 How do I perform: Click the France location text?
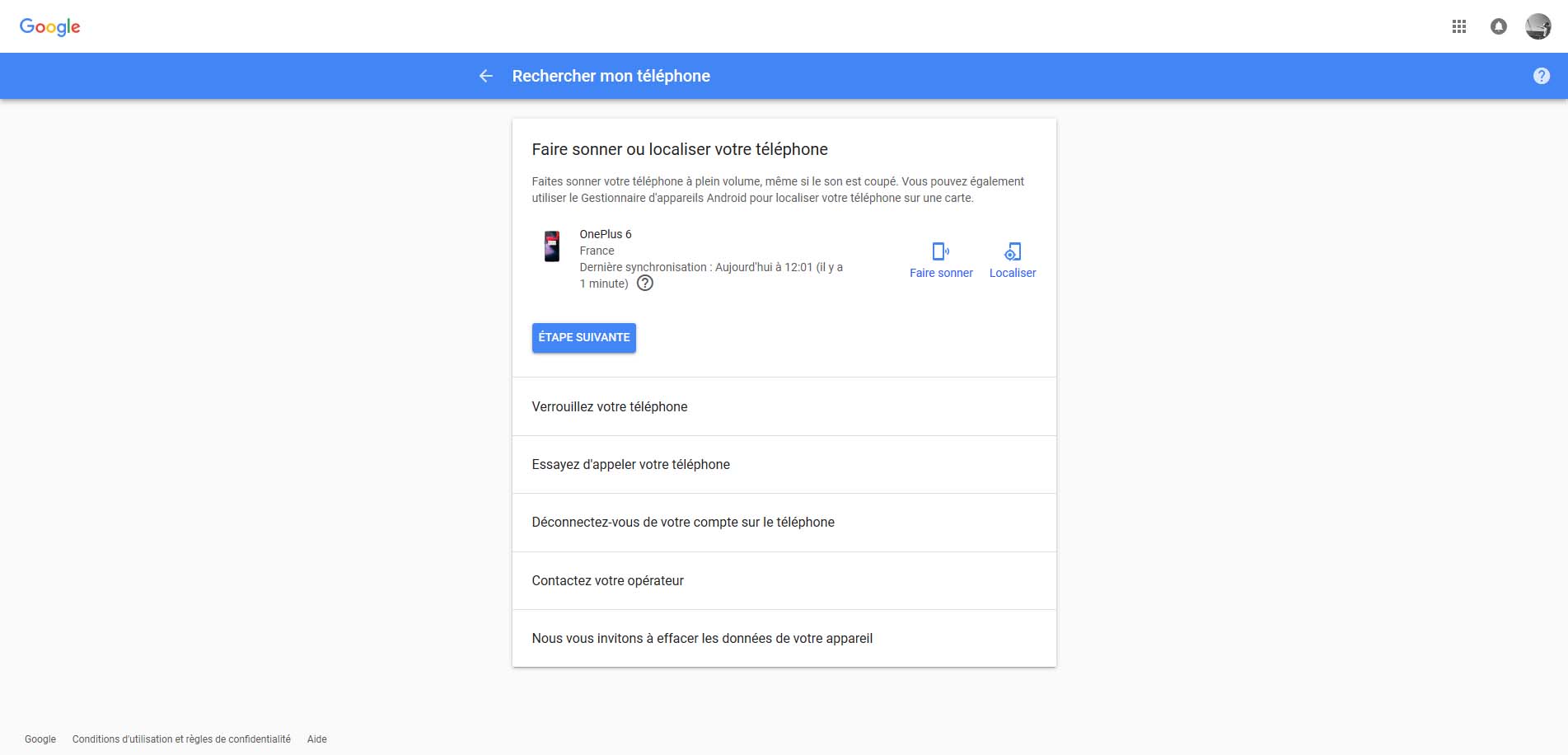click(x=597, y=251)
